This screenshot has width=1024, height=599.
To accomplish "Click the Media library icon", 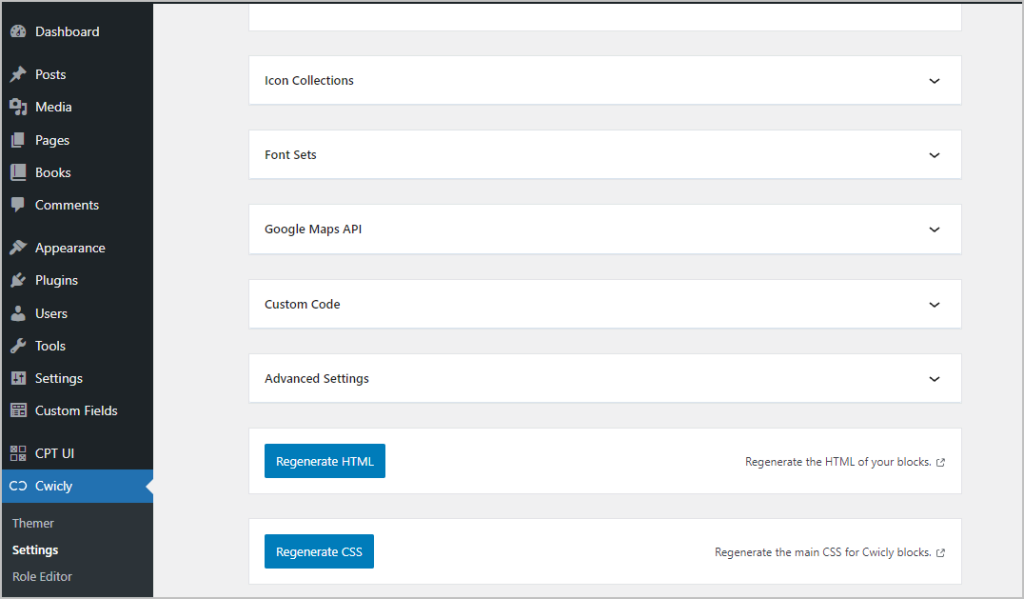I will coord(18,107).
